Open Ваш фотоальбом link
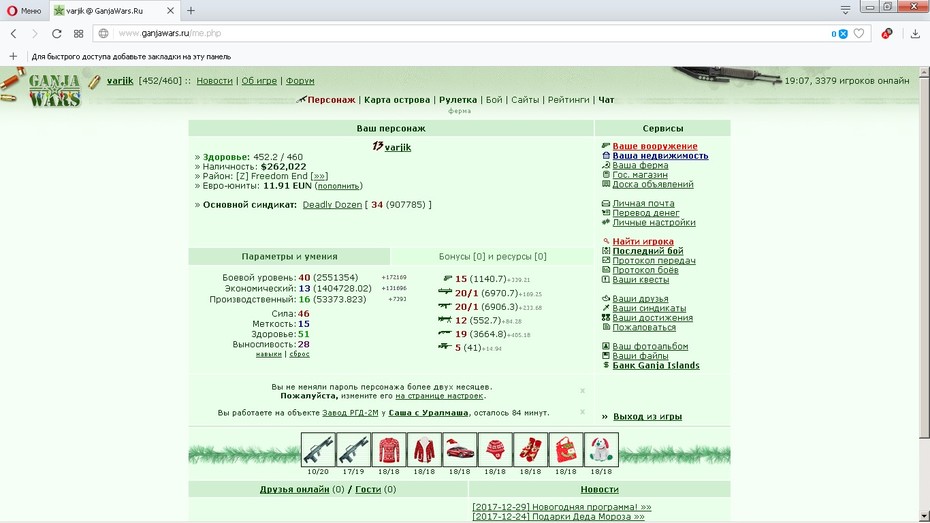 [x=650, y=346]
